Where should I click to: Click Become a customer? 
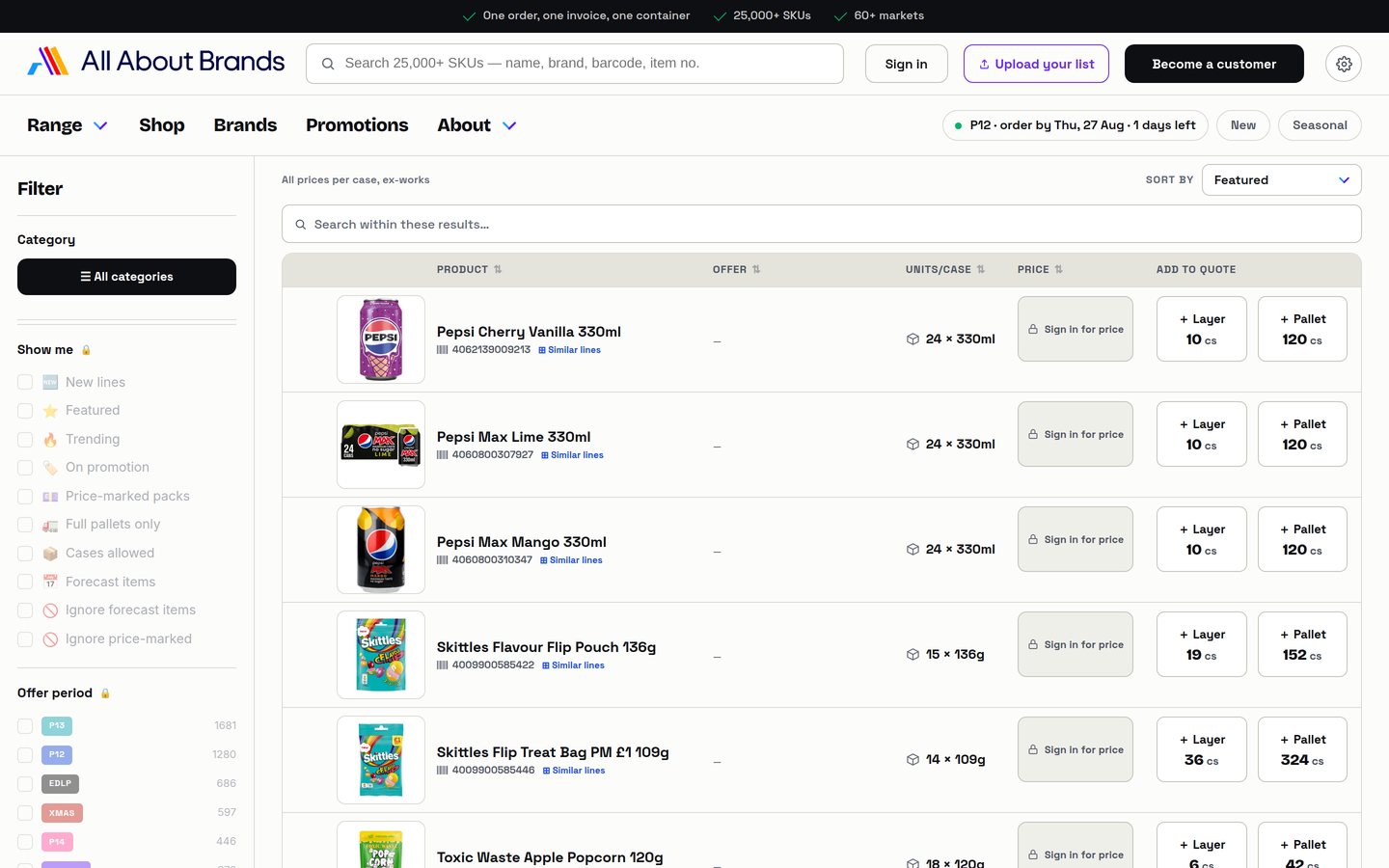(x=1214, y=64)
